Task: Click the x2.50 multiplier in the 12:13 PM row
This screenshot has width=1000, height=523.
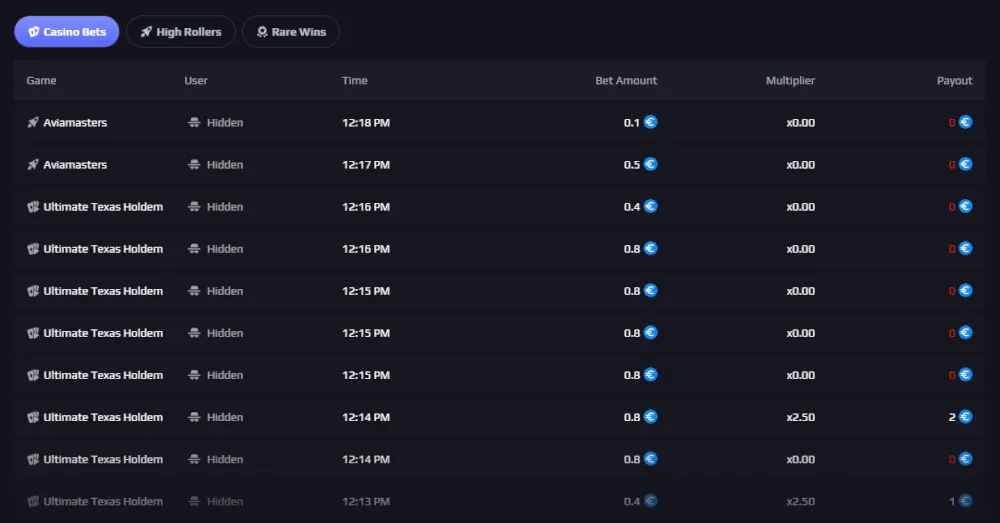Action: [800, 501]
